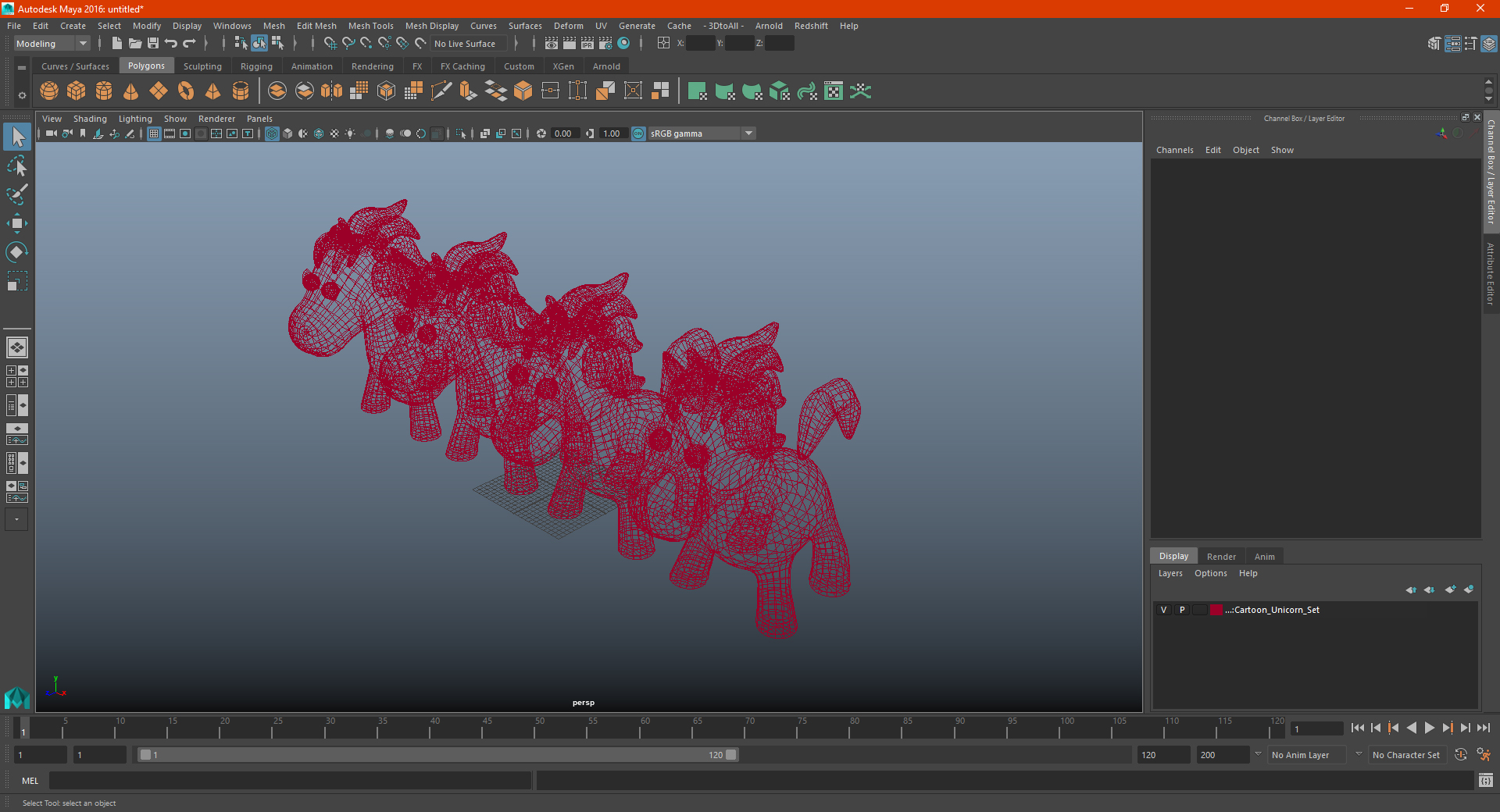Open the viewport Panels menu
This screenshot has height=812, width=1500.
tap(259, 119)
